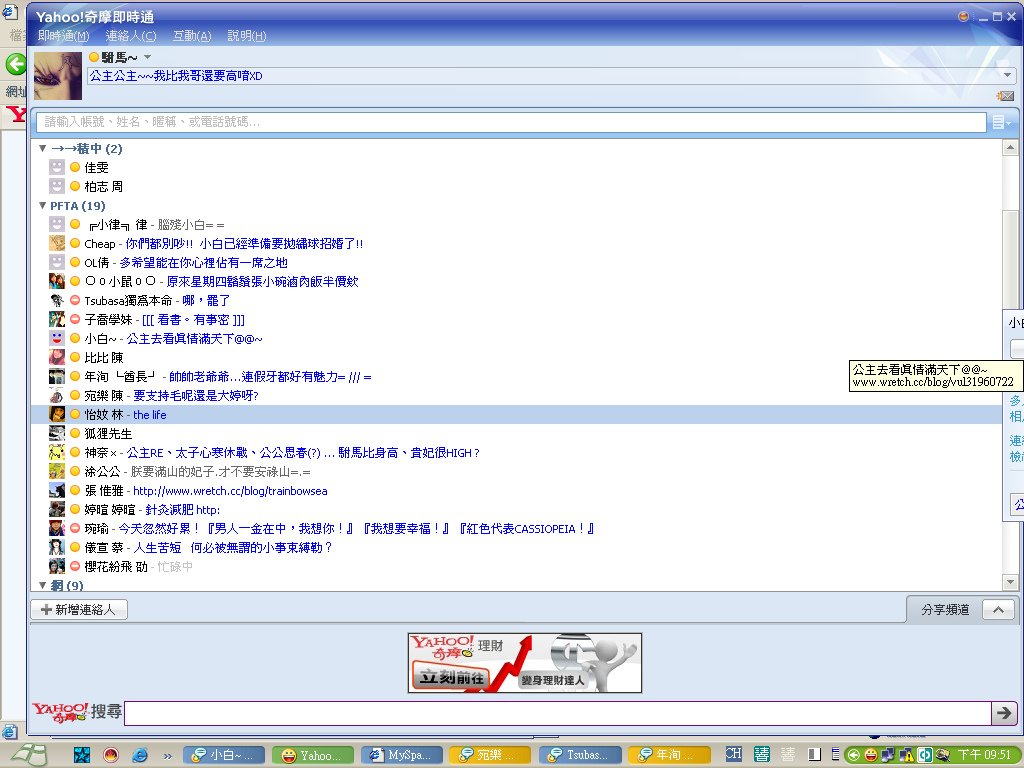This screenshot has width=1024, height=768.
Task: Open the 互動 menu
Action: pyautogui.click(x=192, y=36)
